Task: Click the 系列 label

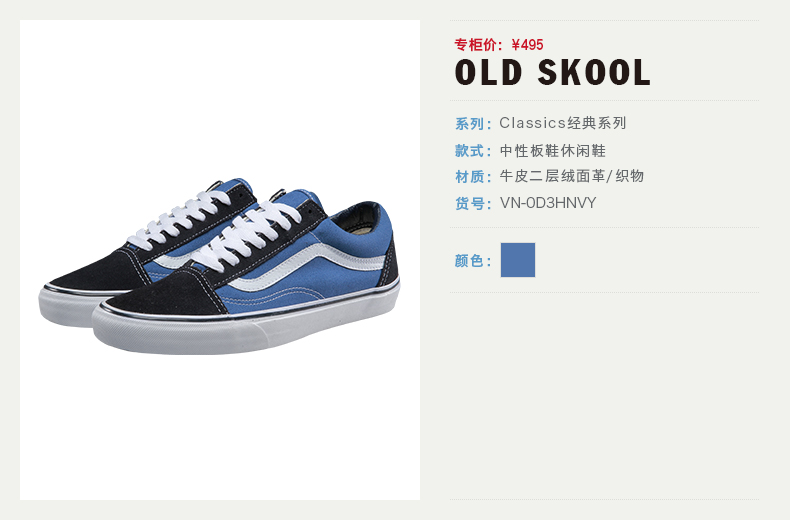Action: pos(473,123)
